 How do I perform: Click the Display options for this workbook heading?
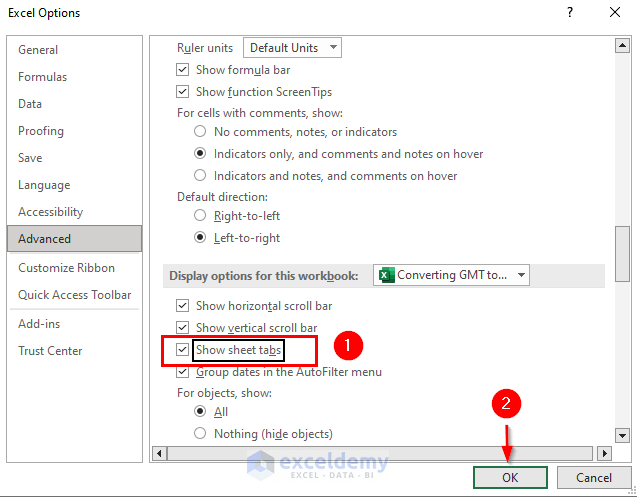[x=264, y=276]
